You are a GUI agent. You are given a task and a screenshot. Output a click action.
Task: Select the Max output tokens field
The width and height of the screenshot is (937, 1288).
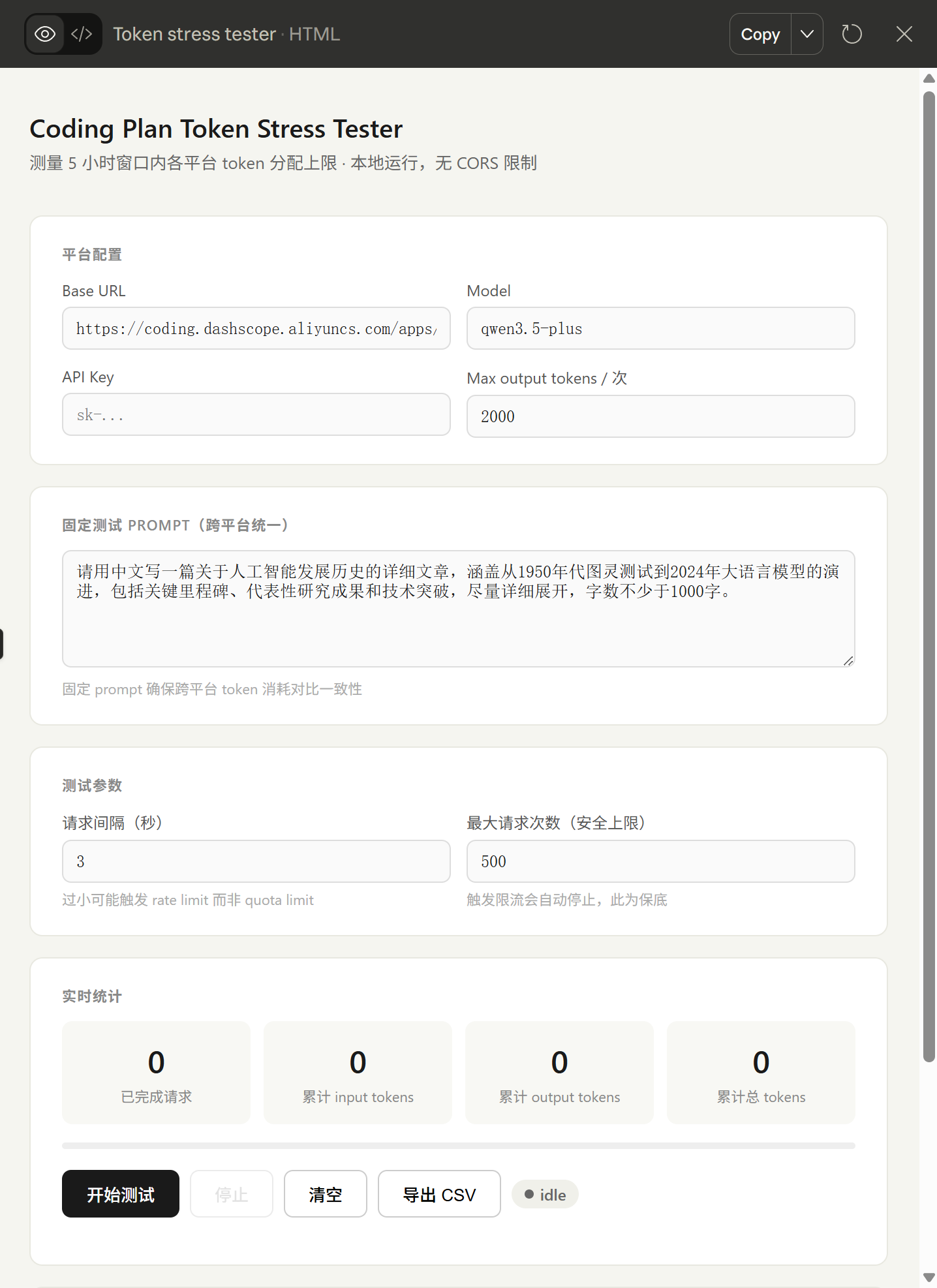pos(660,416)
